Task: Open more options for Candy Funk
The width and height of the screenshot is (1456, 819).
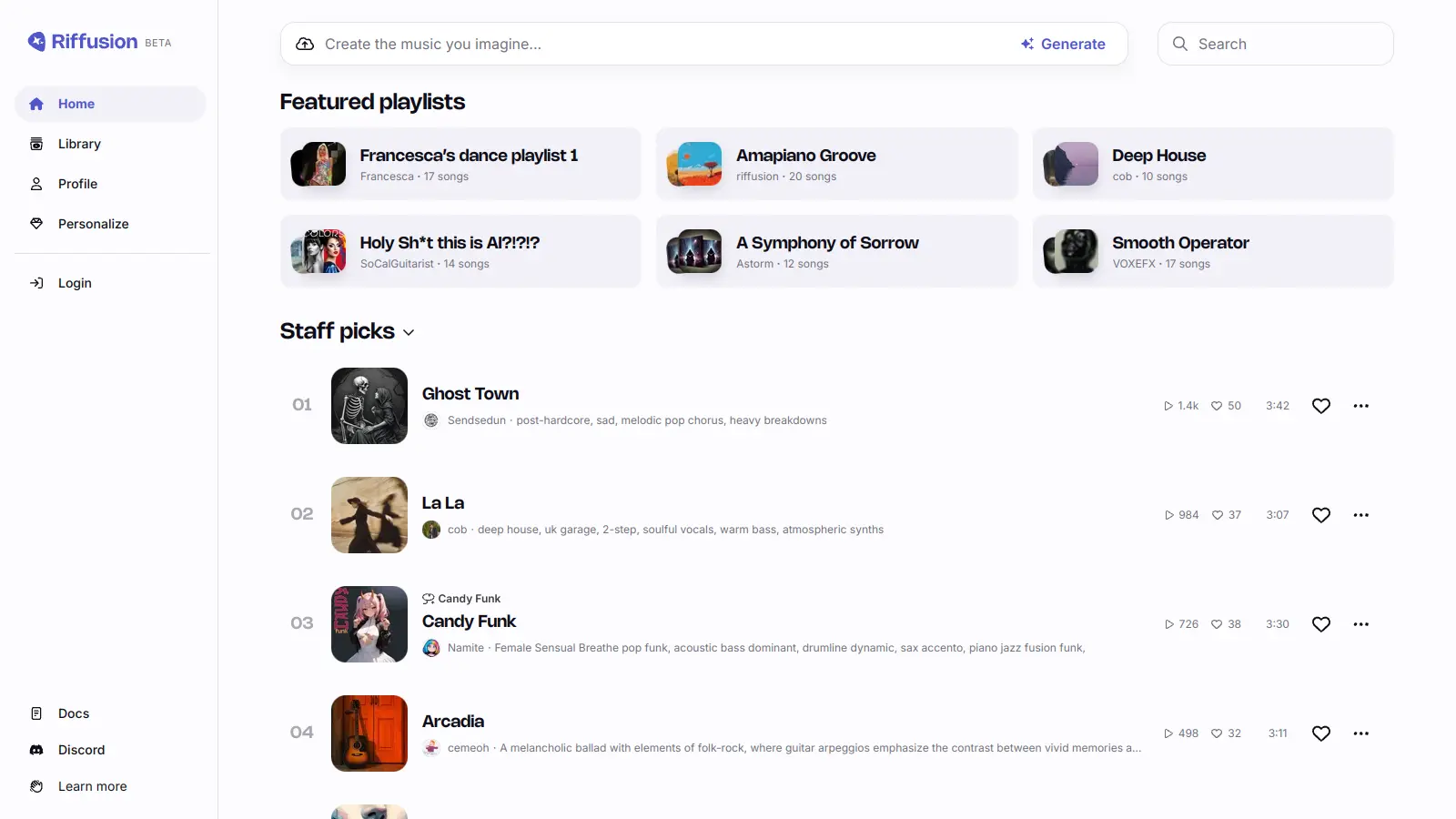Action: tap(1360, 624)
